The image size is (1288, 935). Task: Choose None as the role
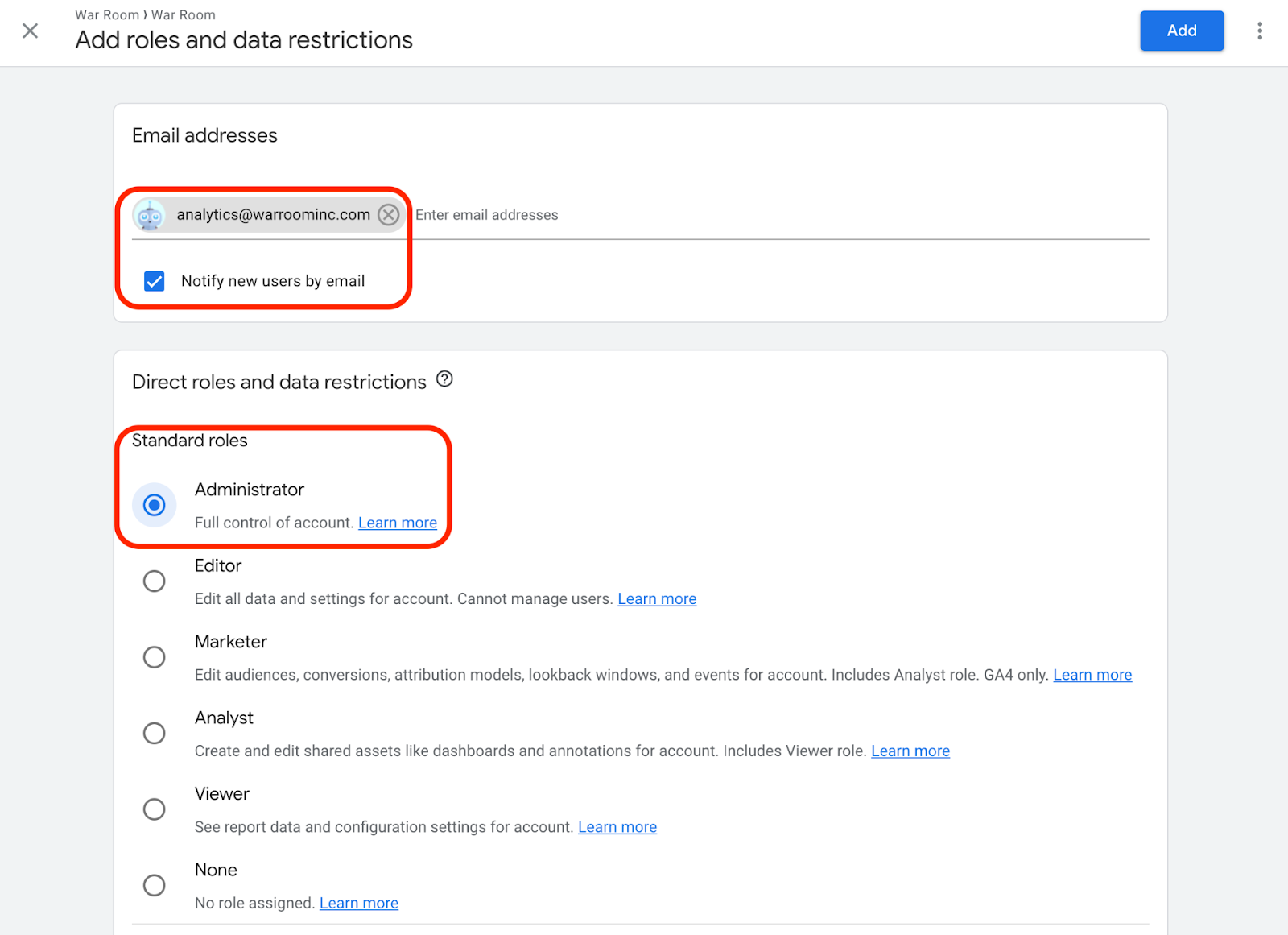tap(155, 885)
